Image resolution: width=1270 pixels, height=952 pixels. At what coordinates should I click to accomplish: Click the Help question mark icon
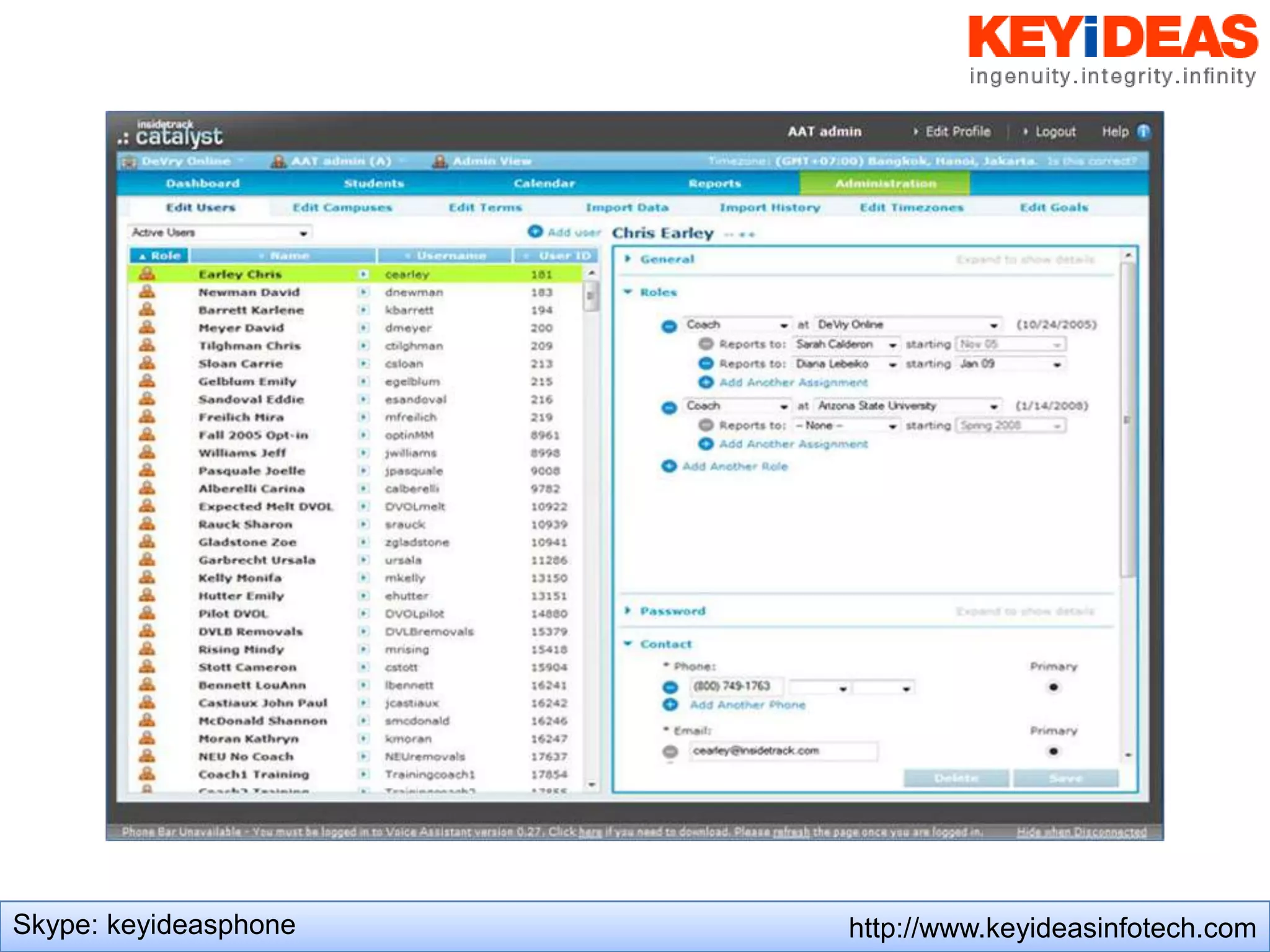[1143, 131]
